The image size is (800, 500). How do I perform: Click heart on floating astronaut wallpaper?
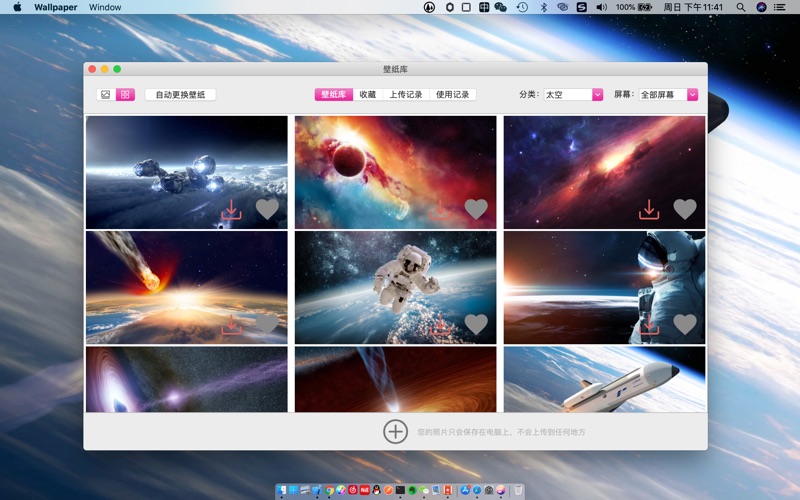pyautogui.click(x=476, y=324)
